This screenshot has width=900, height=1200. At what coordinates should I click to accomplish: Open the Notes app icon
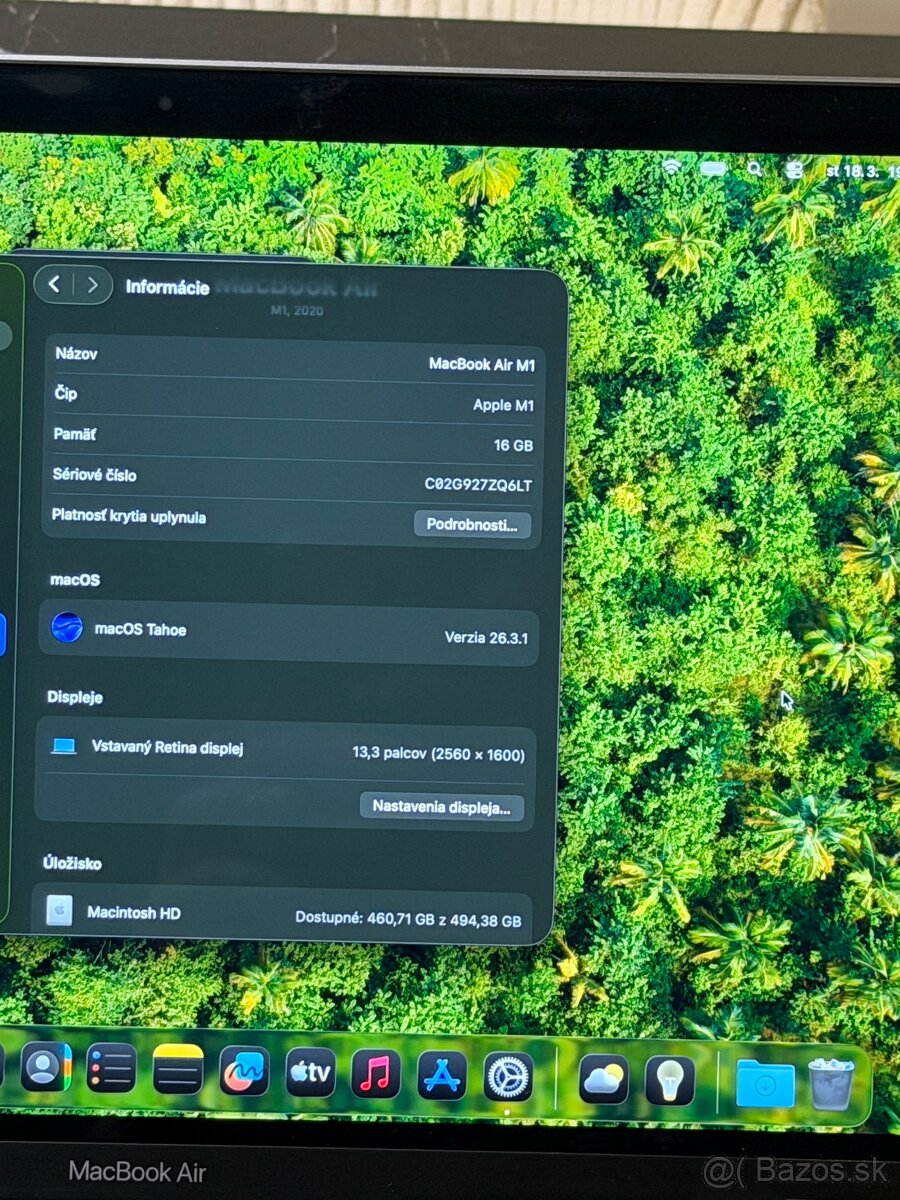click(178, 1070)
